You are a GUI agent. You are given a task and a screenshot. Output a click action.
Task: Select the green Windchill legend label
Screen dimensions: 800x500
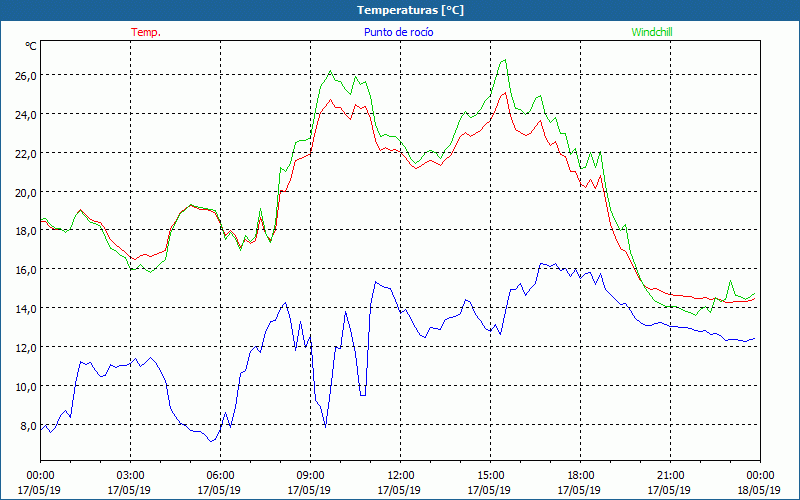coord(652,32)
